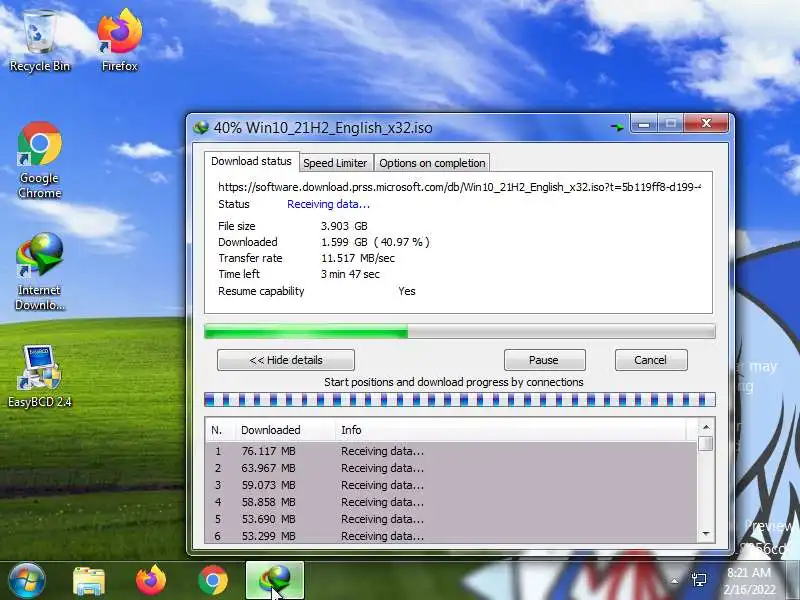Close the IDM download window

[706, 123]
